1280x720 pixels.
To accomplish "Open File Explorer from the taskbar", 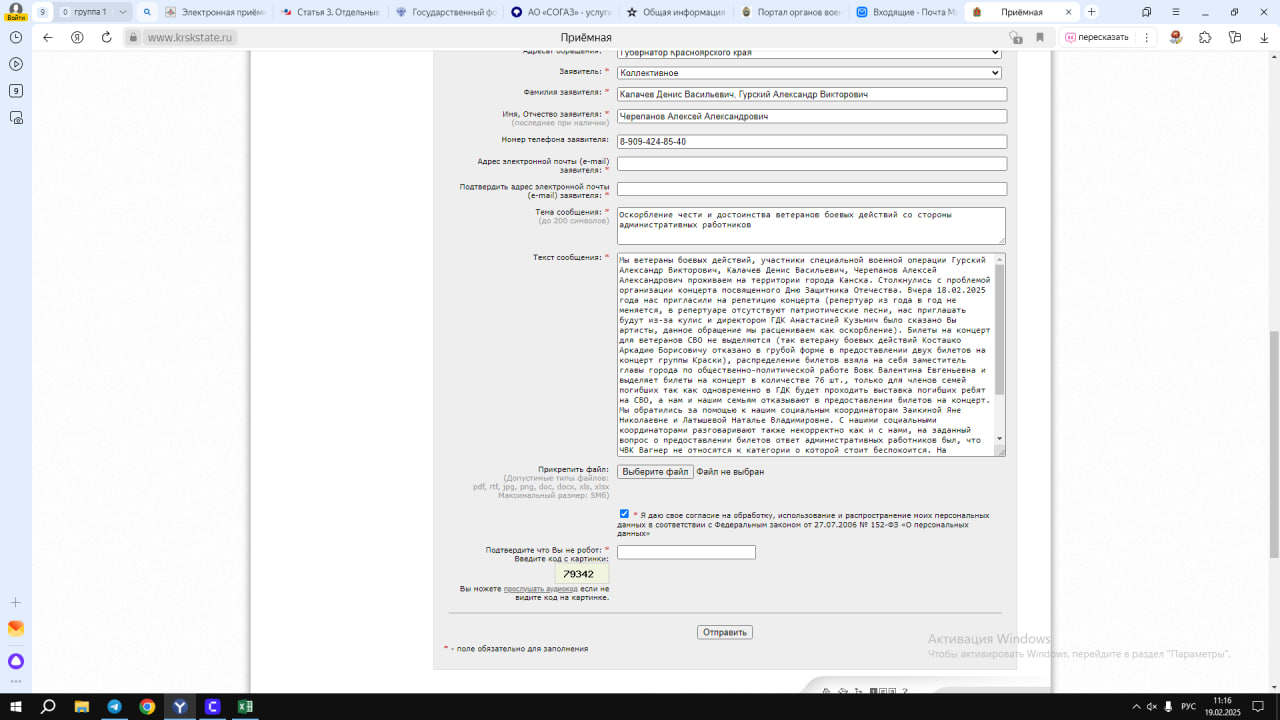I will click(x=82, y=706).
